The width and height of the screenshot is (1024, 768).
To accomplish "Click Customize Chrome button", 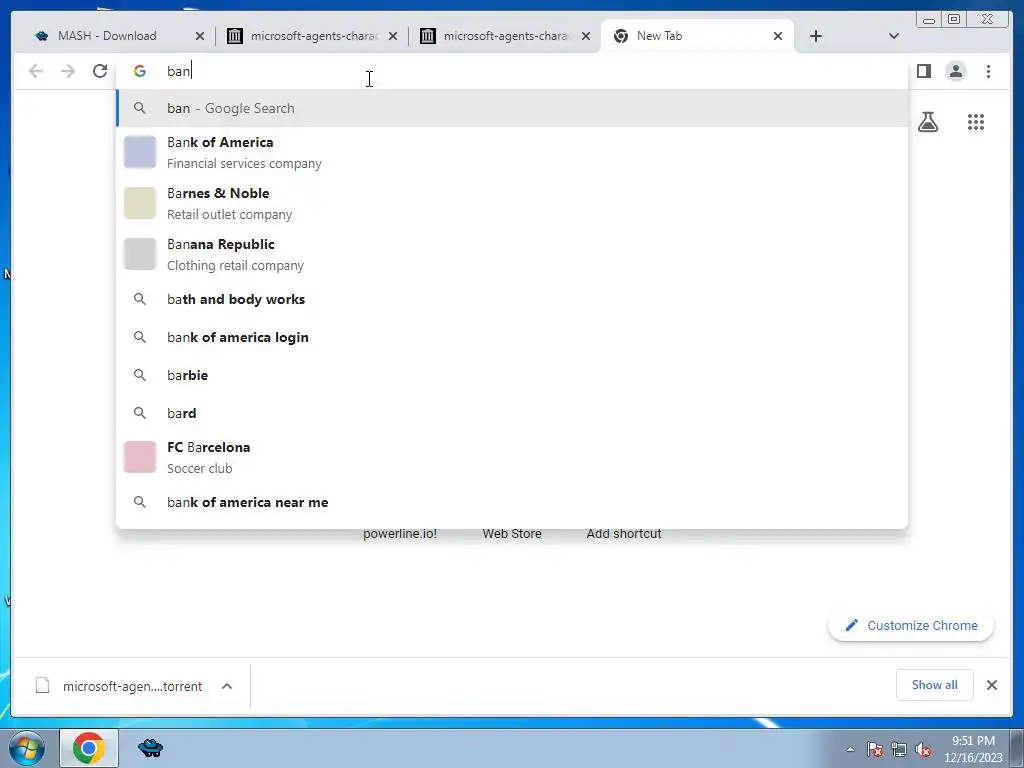I will [x=911, y=626].
